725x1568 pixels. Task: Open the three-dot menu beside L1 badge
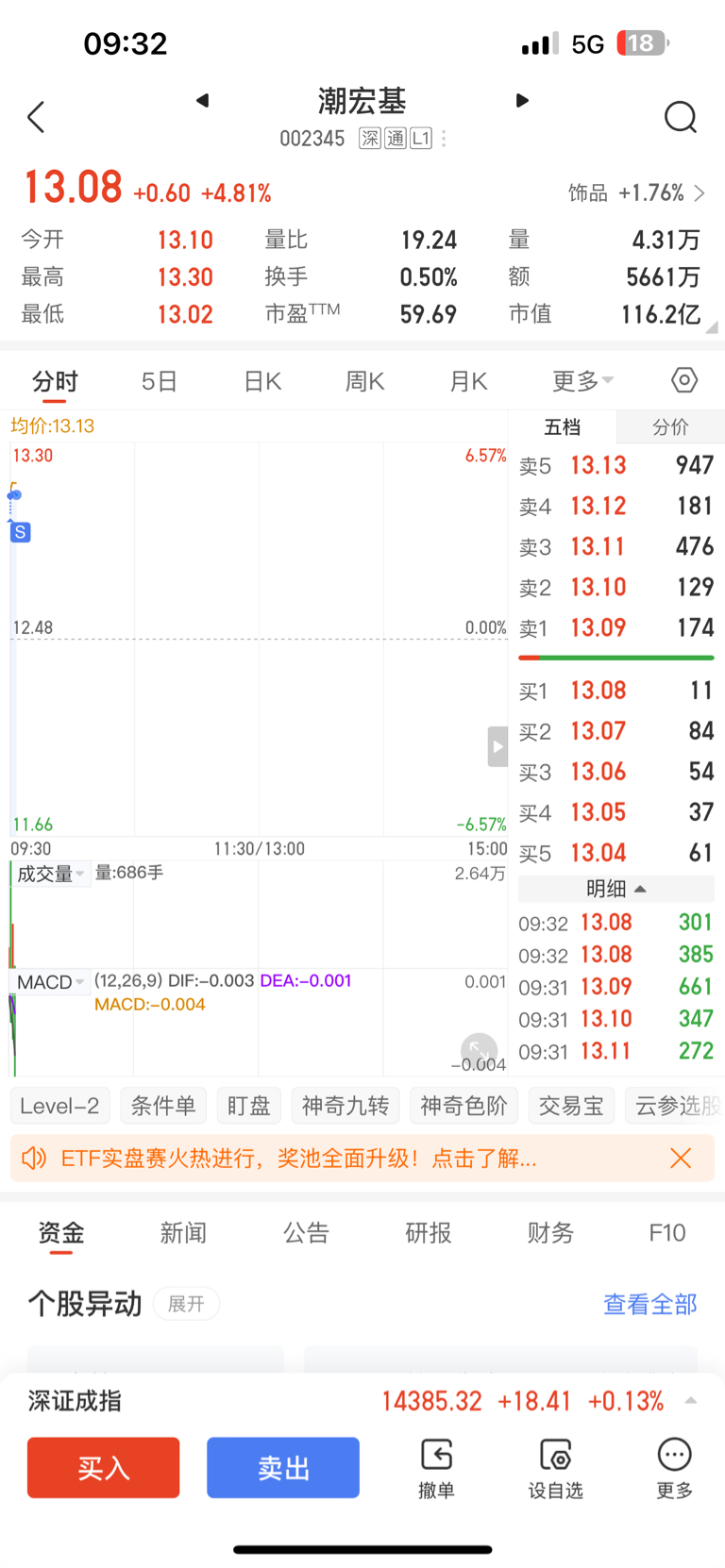coord(444,139)
